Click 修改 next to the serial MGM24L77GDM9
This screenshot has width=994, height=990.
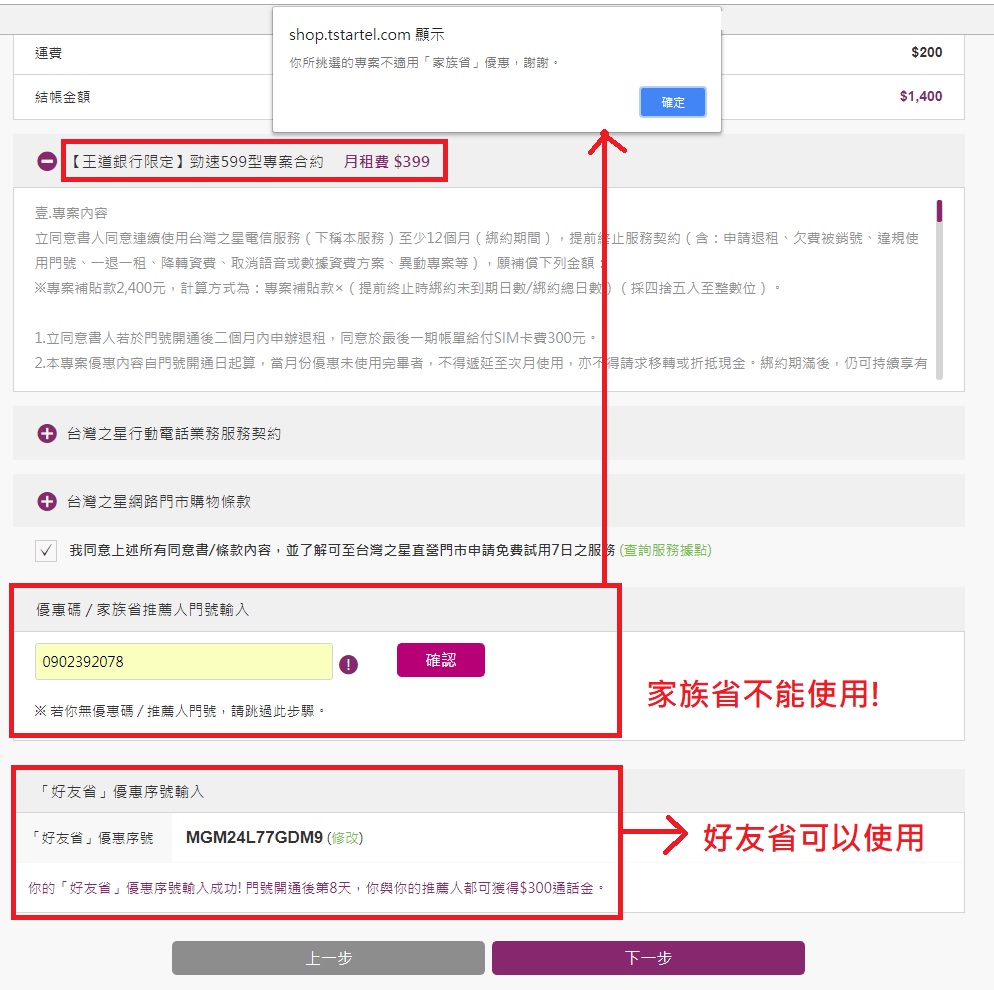pyautogui.click(x=346, y=838)
